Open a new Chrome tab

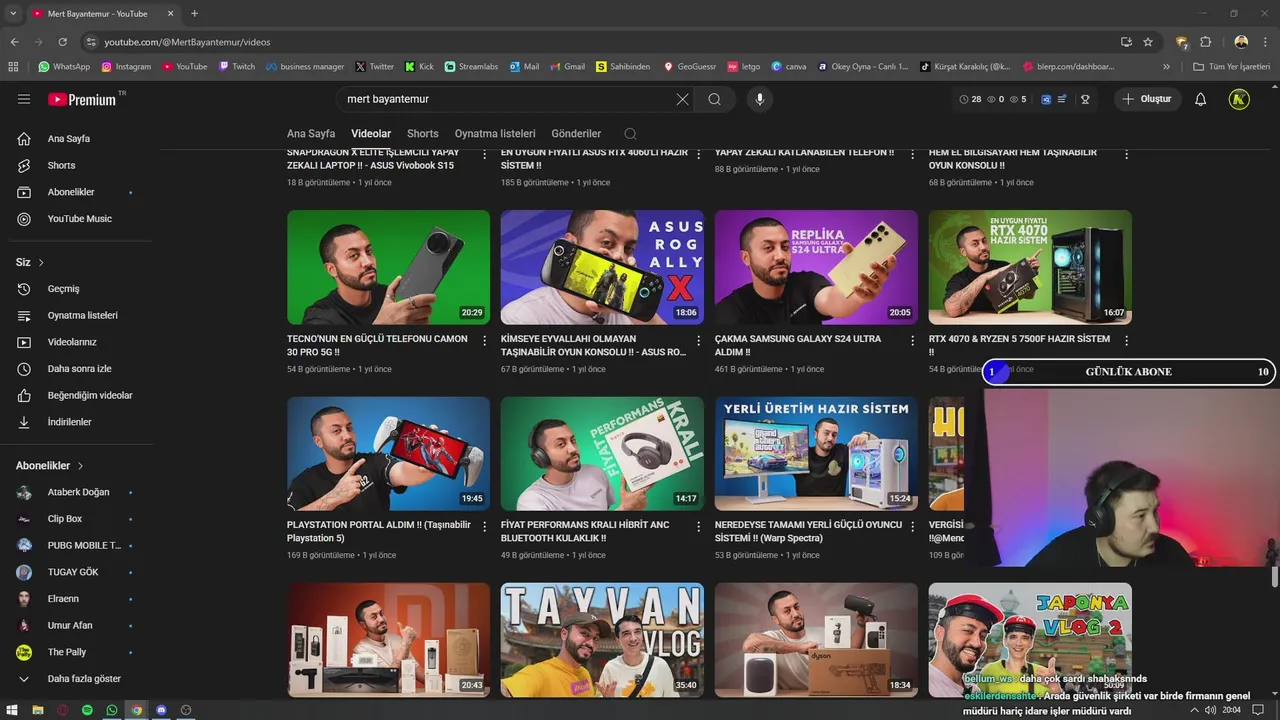click(x=194, y=13)
